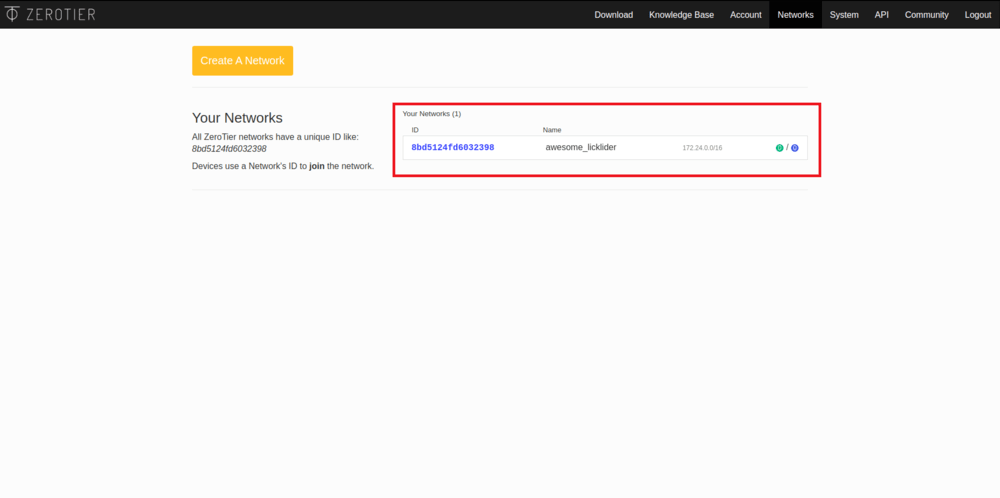Screen dimensions: 1000x498
Task: Go to the Account page
Action: [745, 15]
